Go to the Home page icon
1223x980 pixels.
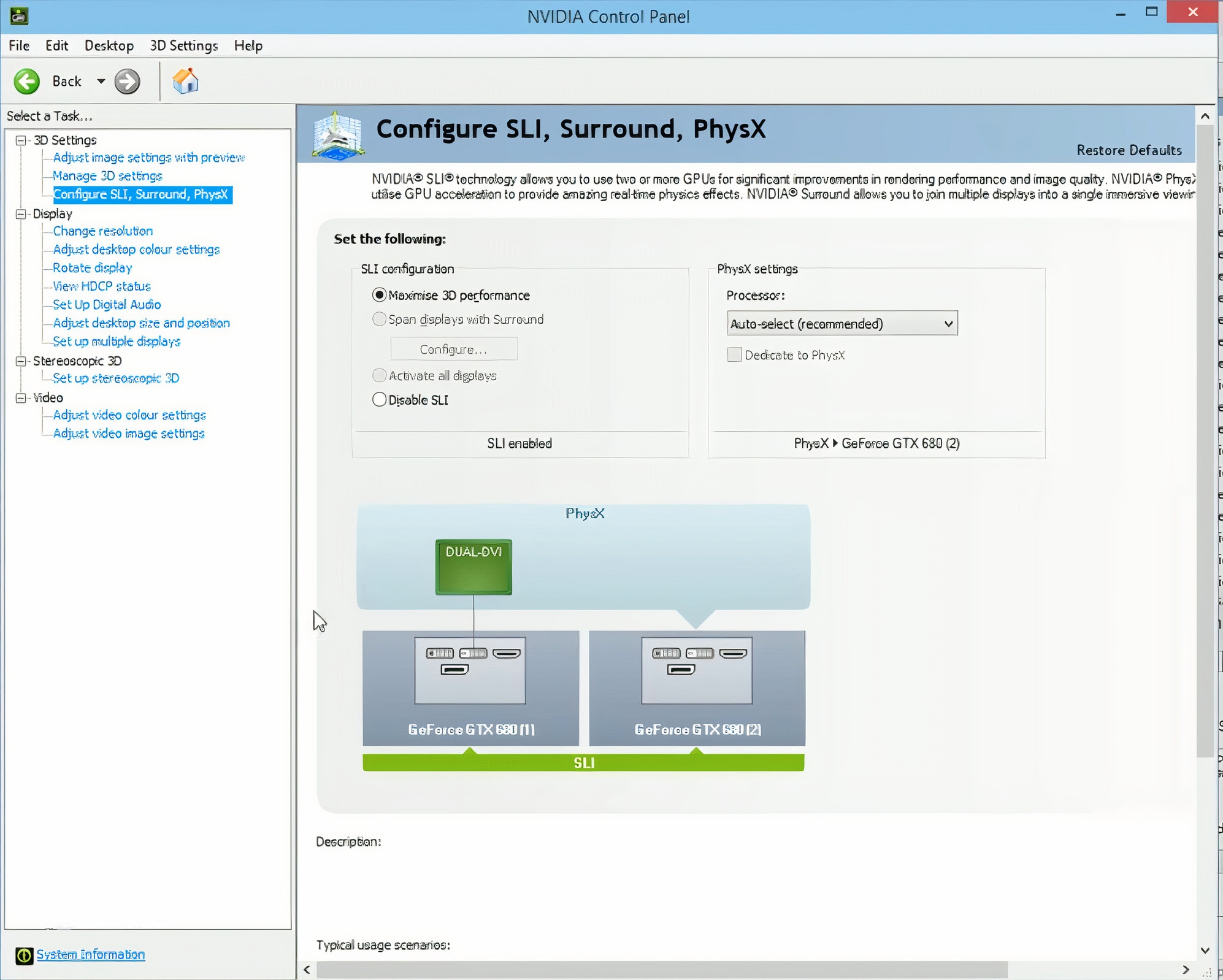(185, 81)
